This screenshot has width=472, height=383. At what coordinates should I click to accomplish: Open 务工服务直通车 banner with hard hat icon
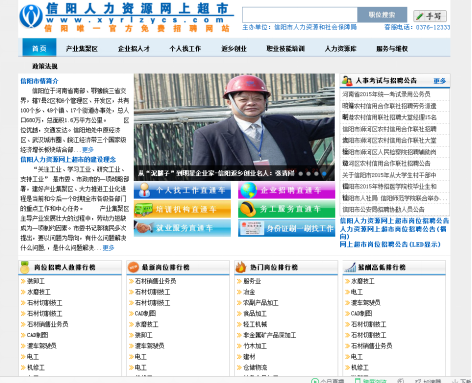[x=286, y=209]
